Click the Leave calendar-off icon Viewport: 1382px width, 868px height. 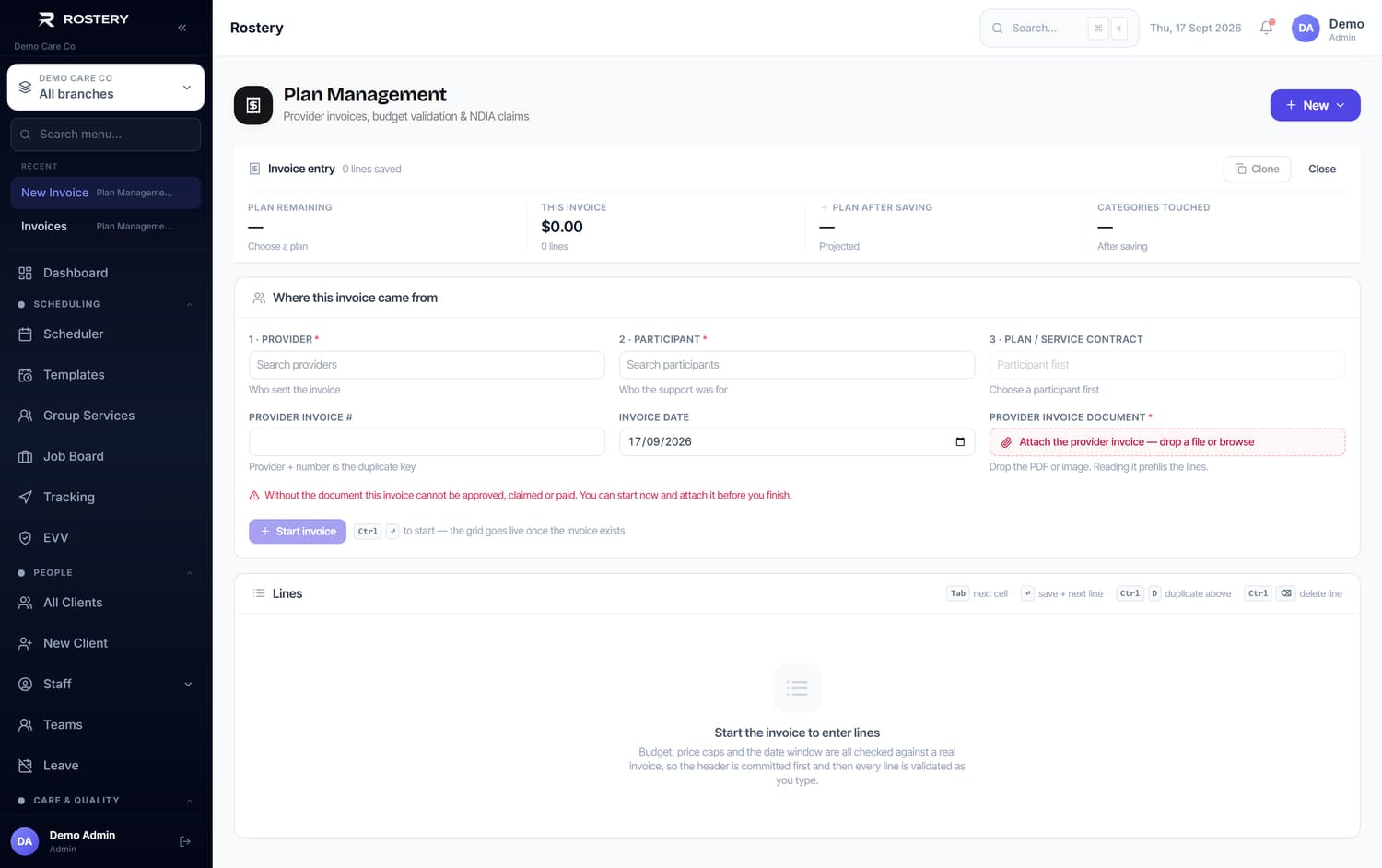point(25,766)
